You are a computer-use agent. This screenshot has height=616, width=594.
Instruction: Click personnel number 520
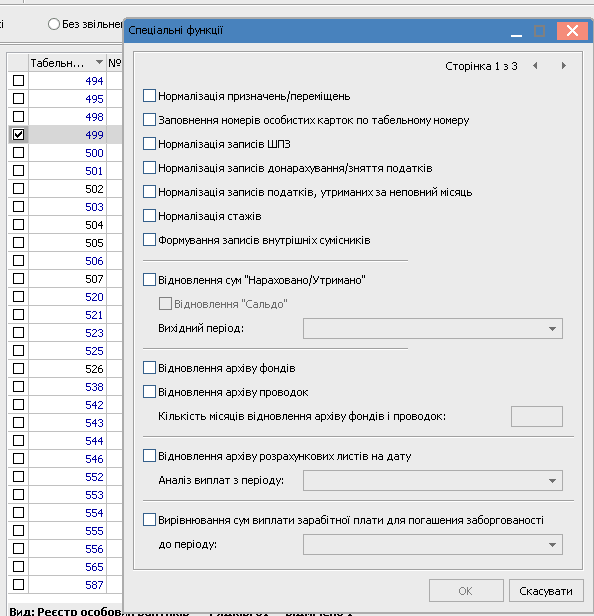(94, 297)
